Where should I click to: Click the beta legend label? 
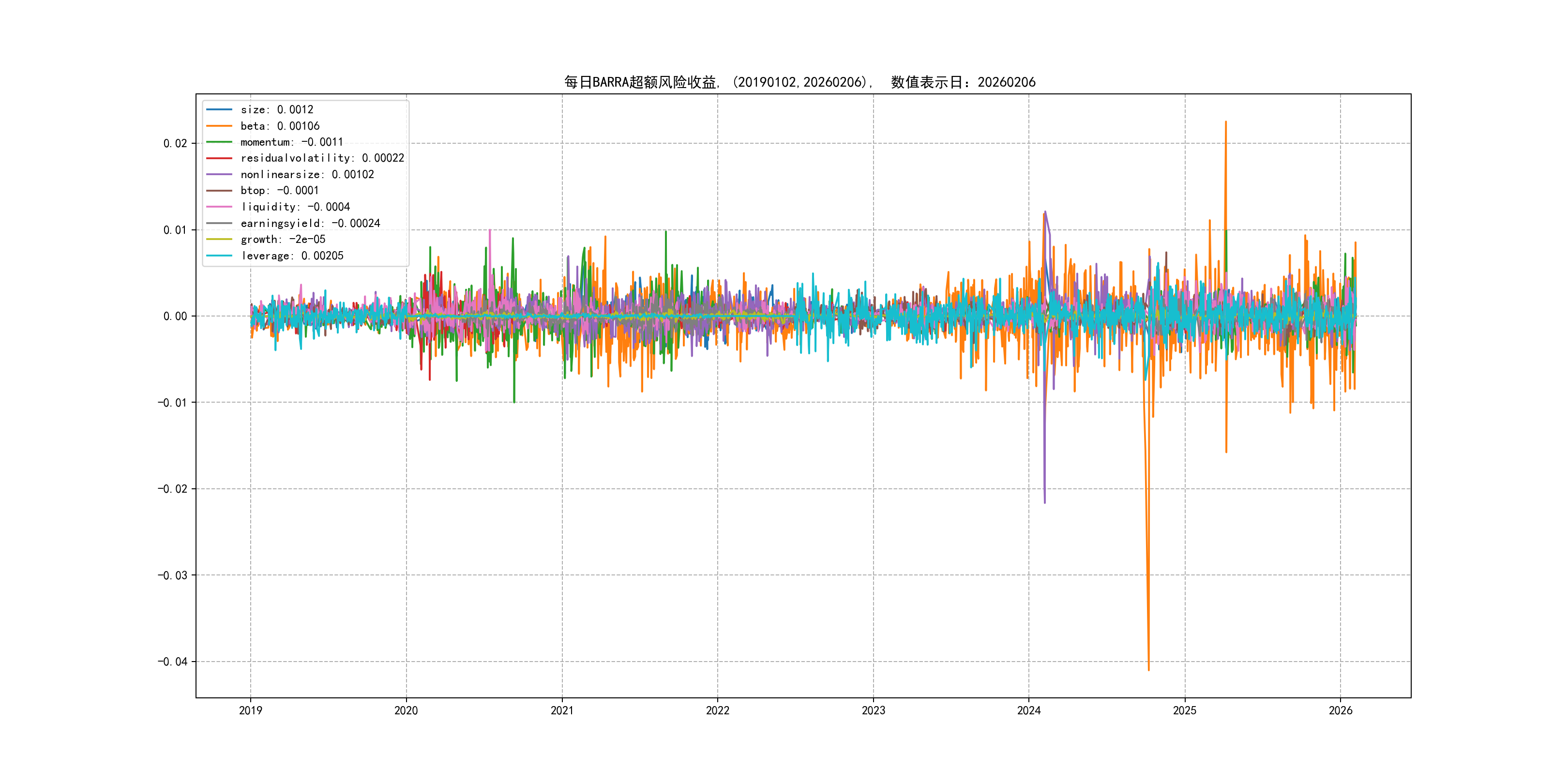(279, 126)
